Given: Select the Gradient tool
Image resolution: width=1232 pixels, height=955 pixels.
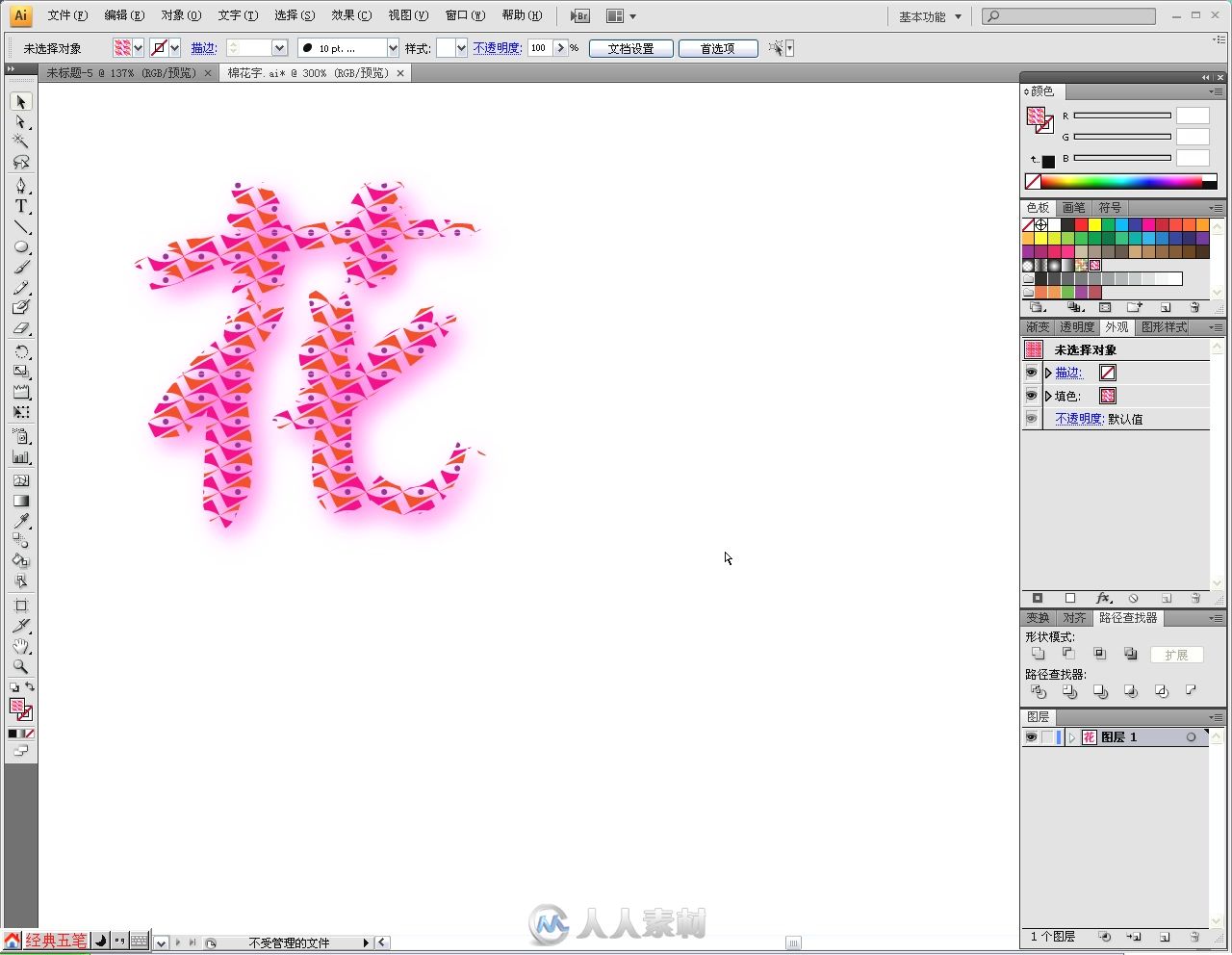Looking at the screenshot, I should coord(21,501).
